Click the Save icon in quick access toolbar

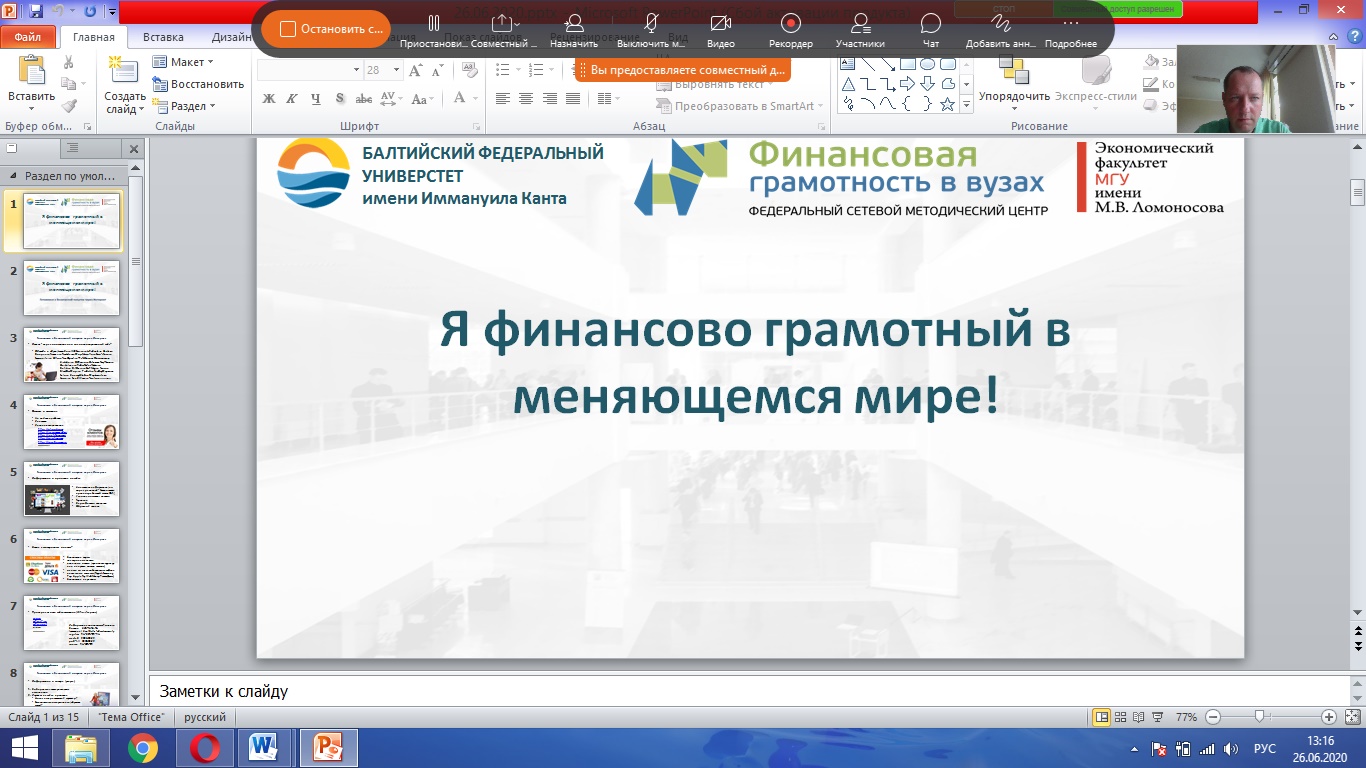36,12
